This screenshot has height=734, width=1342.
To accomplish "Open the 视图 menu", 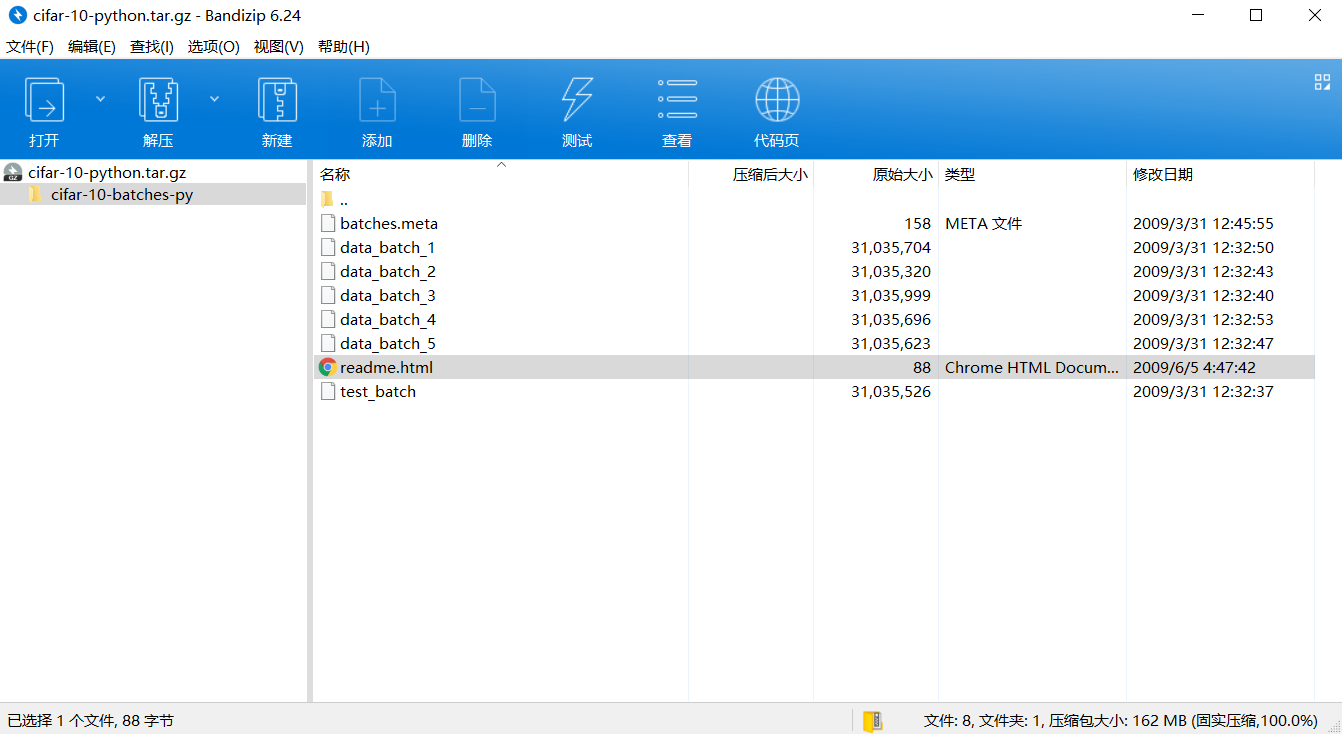I will [x=277, y=46].
